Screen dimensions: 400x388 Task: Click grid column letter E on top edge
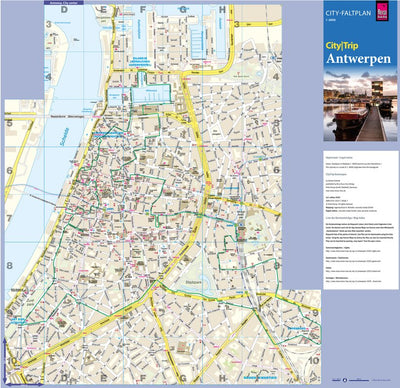click(104, 9)
